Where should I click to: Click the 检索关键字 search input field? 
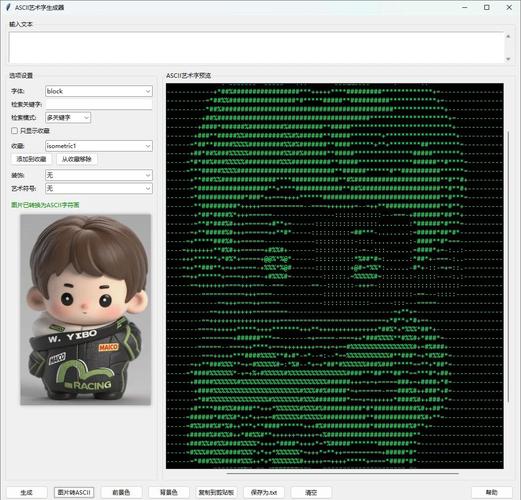tap(99, 104)
